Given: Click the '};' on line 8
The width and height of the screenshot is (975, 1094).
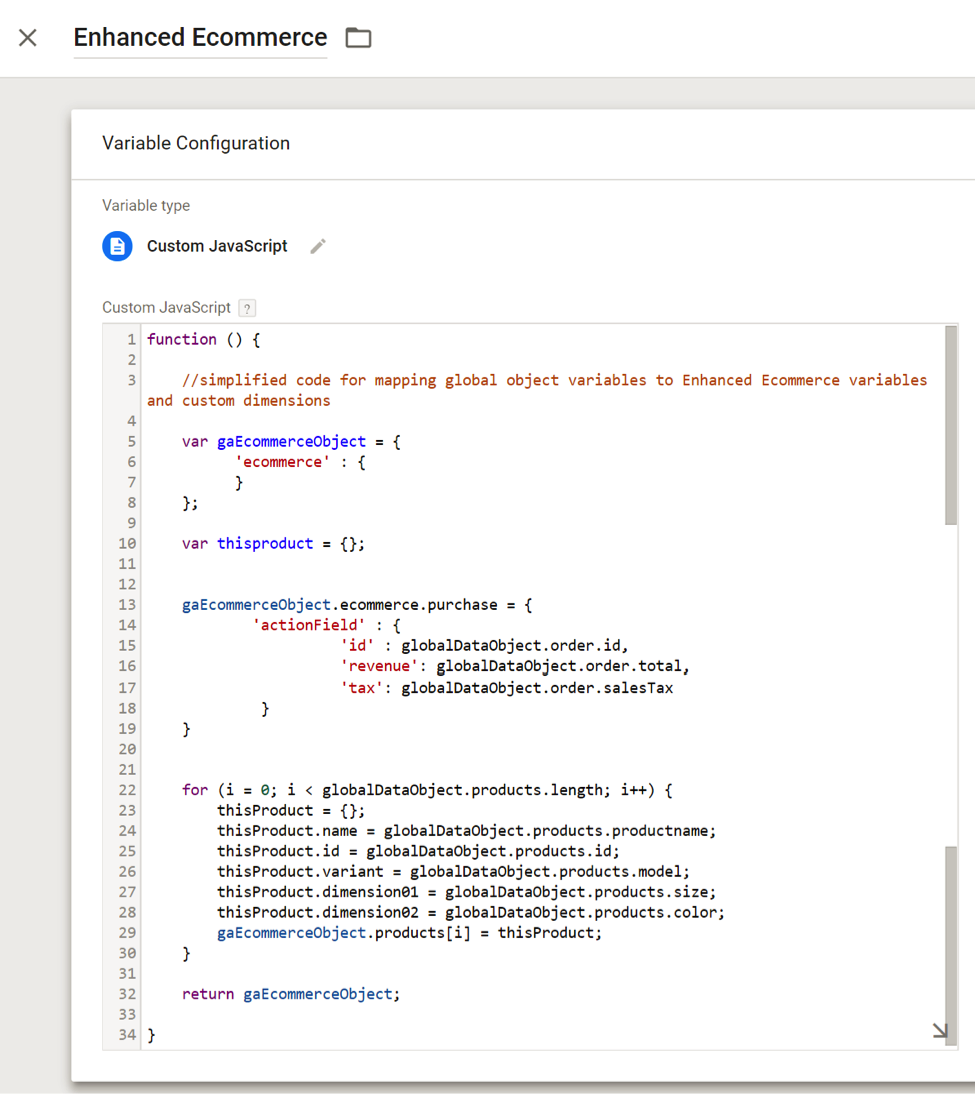Looking at the screenshot, I should coord(190,503).
